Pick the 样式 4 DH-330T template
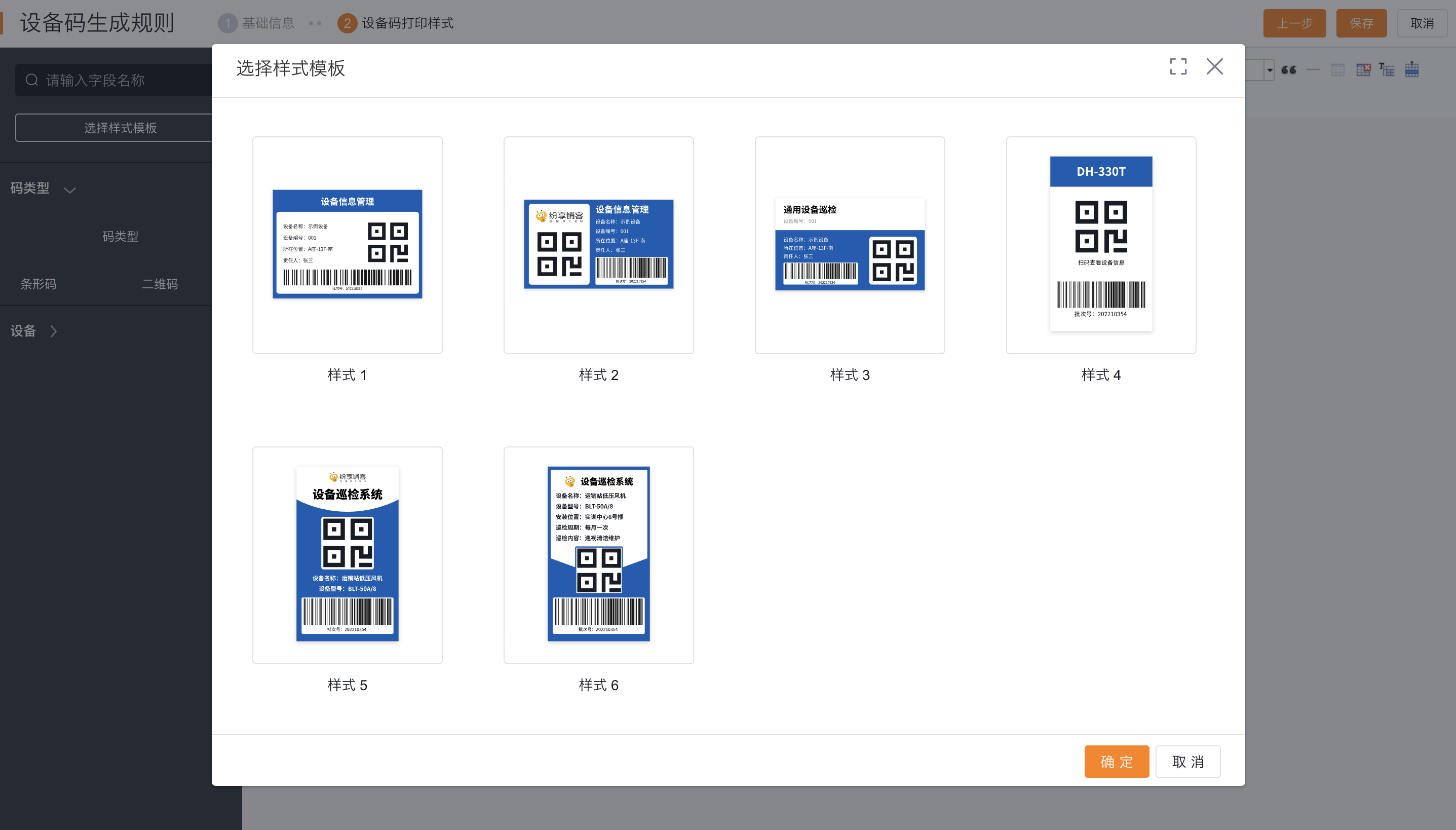1456x830 pixels. click(1101, 245)
